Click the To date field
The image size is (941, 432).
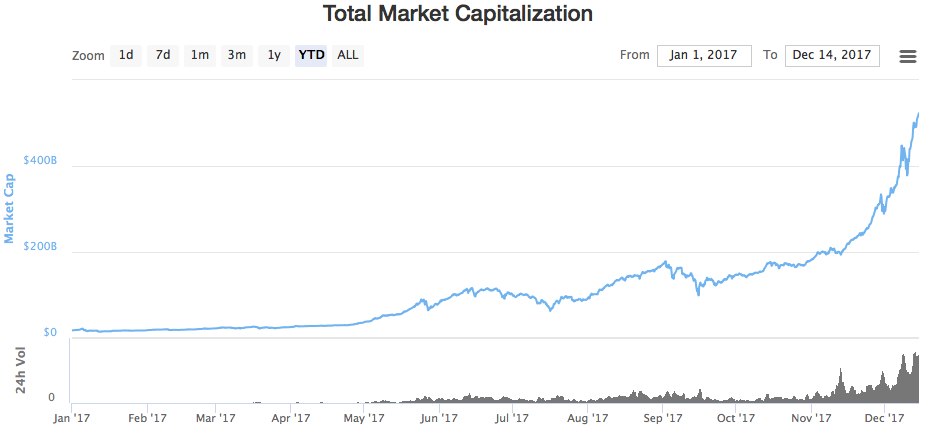[x=832, y=55]
